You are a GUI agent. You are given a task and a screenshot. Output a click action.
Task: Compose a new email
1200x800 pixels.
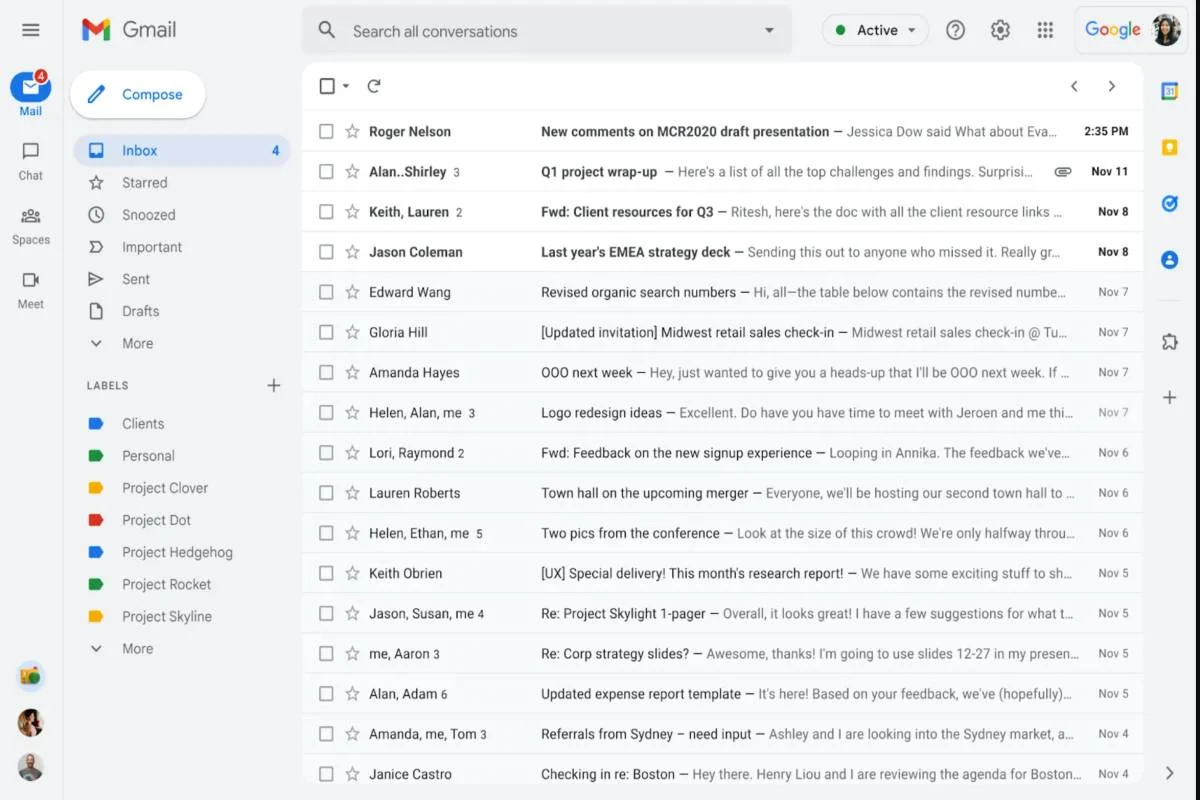pyautogui.click(x=138, y=94)
